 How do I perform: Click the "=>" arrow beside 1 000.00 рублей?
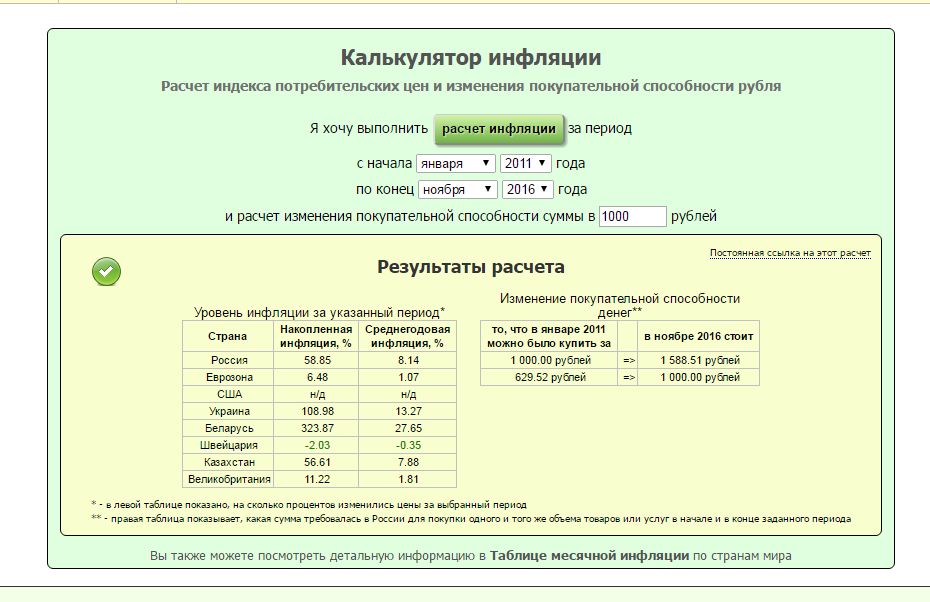(628, 360)
